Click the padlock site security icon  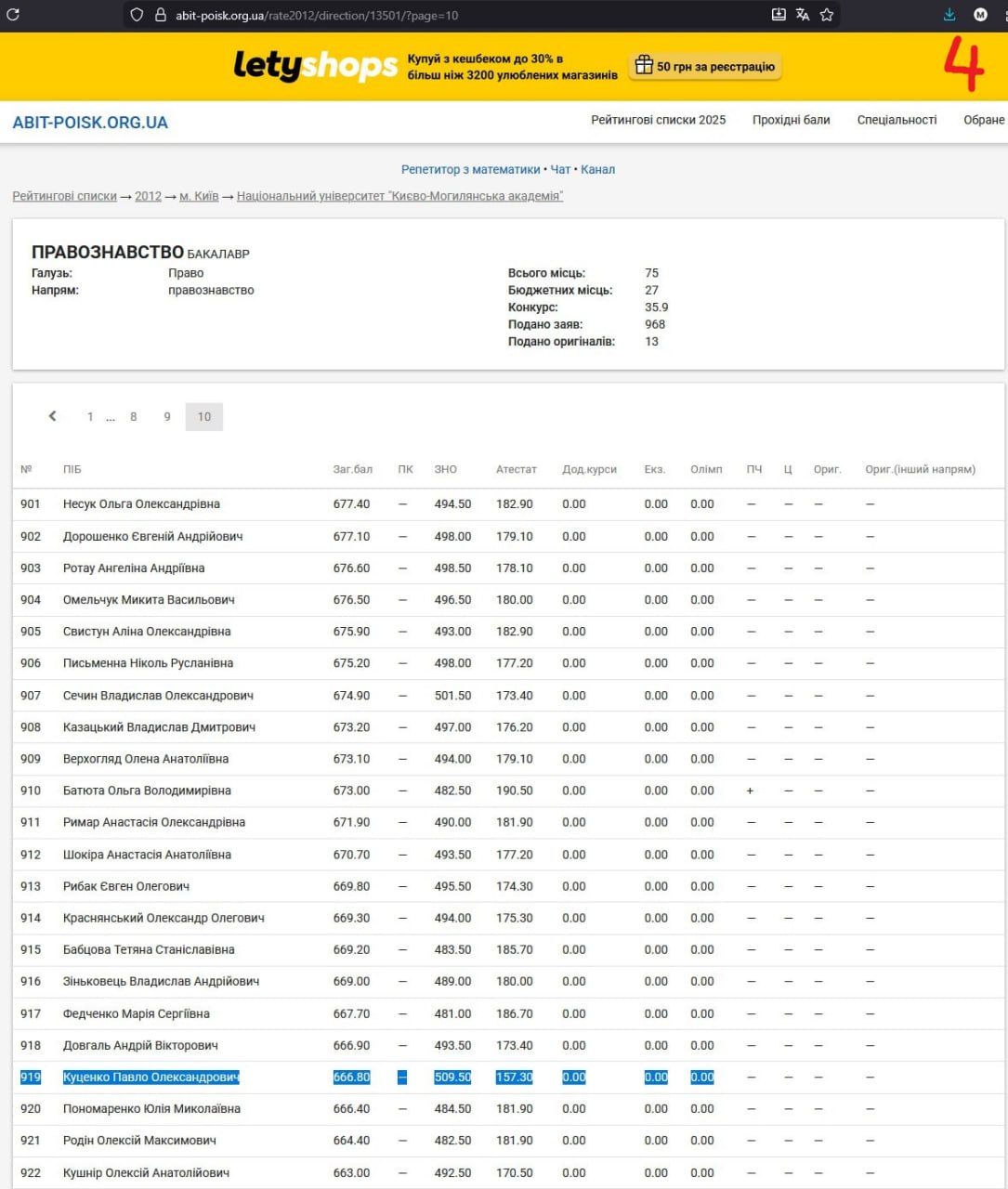[160, 15]
